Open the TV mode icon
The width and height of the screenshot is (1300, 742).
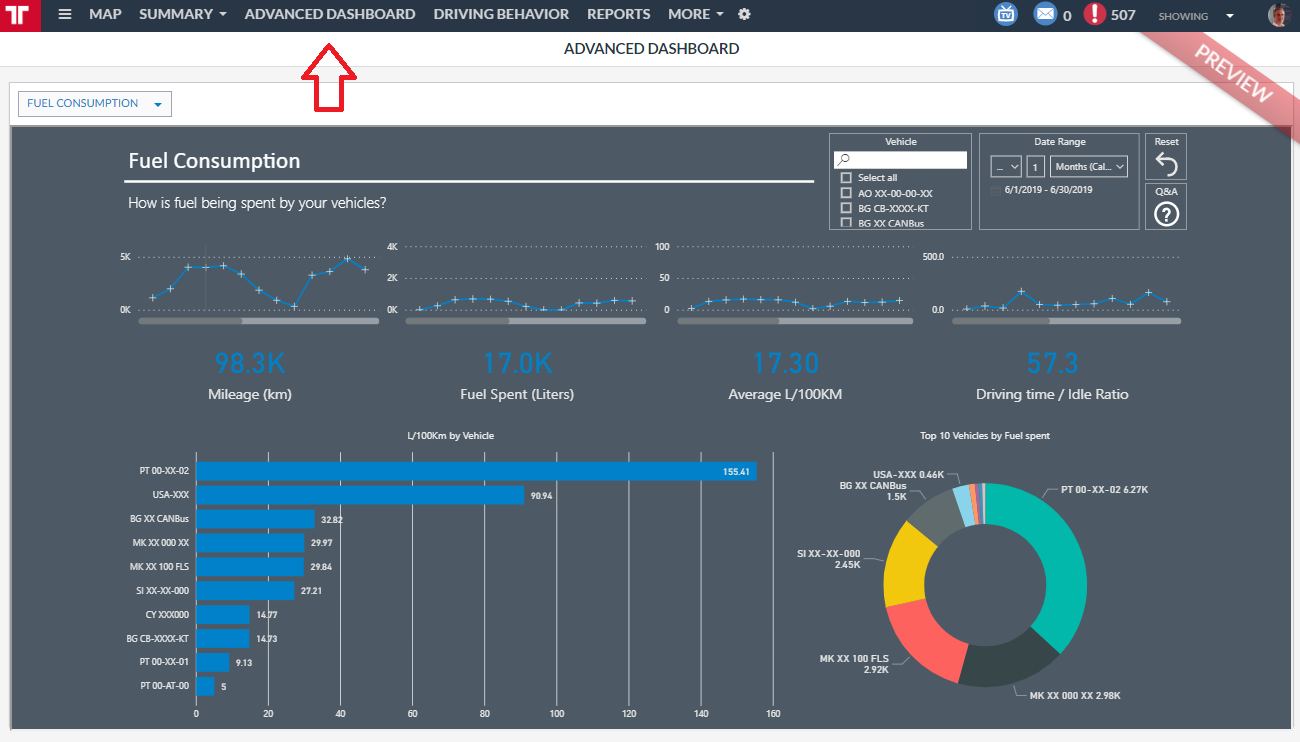[1006, 15]
